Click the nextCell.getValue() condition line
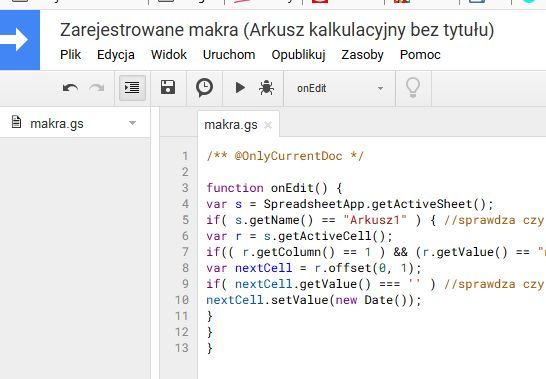 point(376,284)
